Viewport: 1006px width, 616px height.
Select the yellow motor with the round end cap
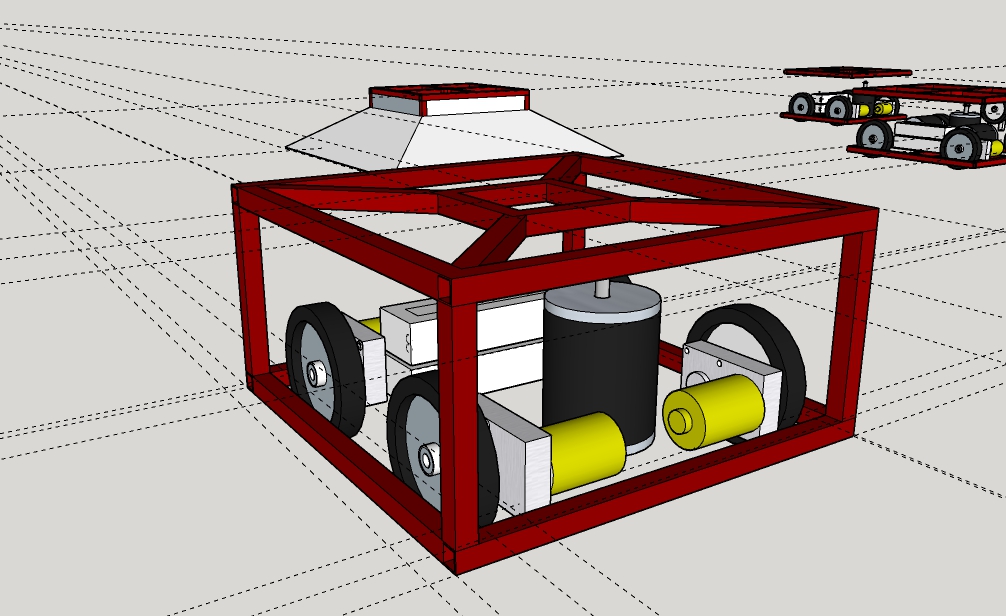(x=712, y=411)
